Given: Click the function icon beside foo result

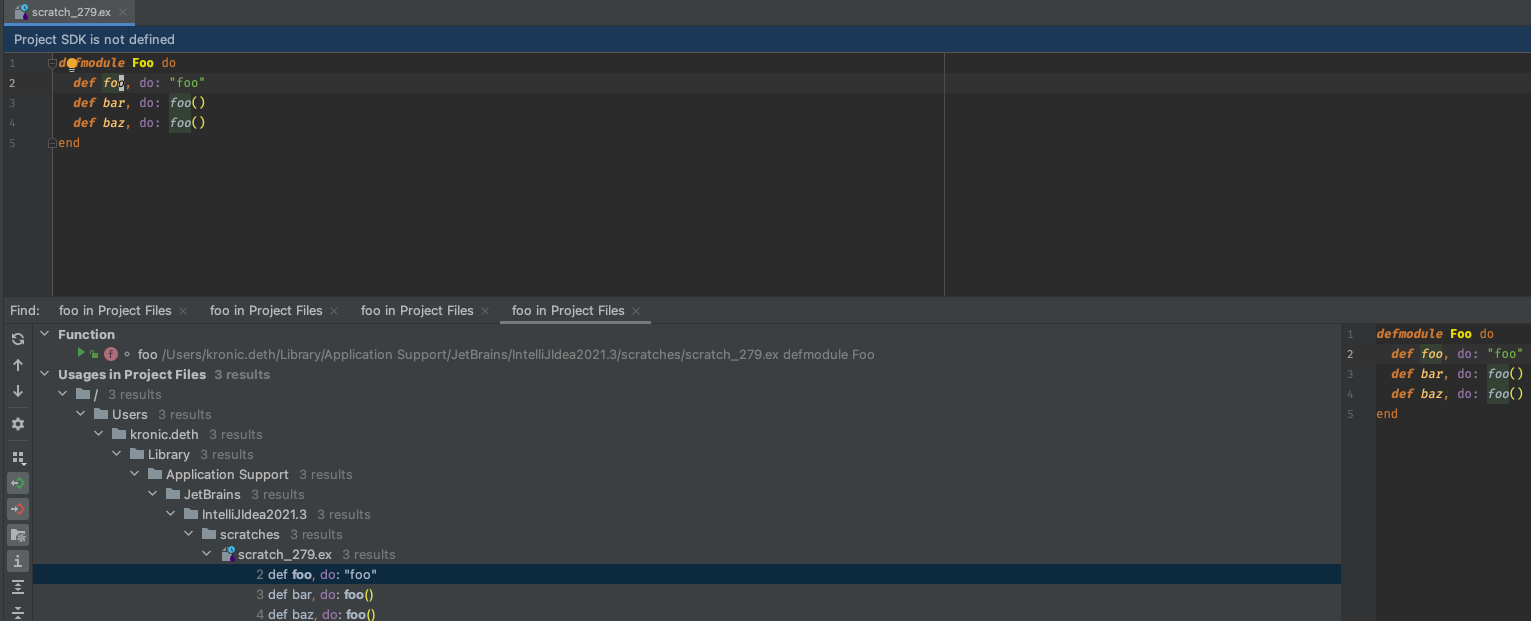Looking at the screenshot, I should tap(110, 354).
